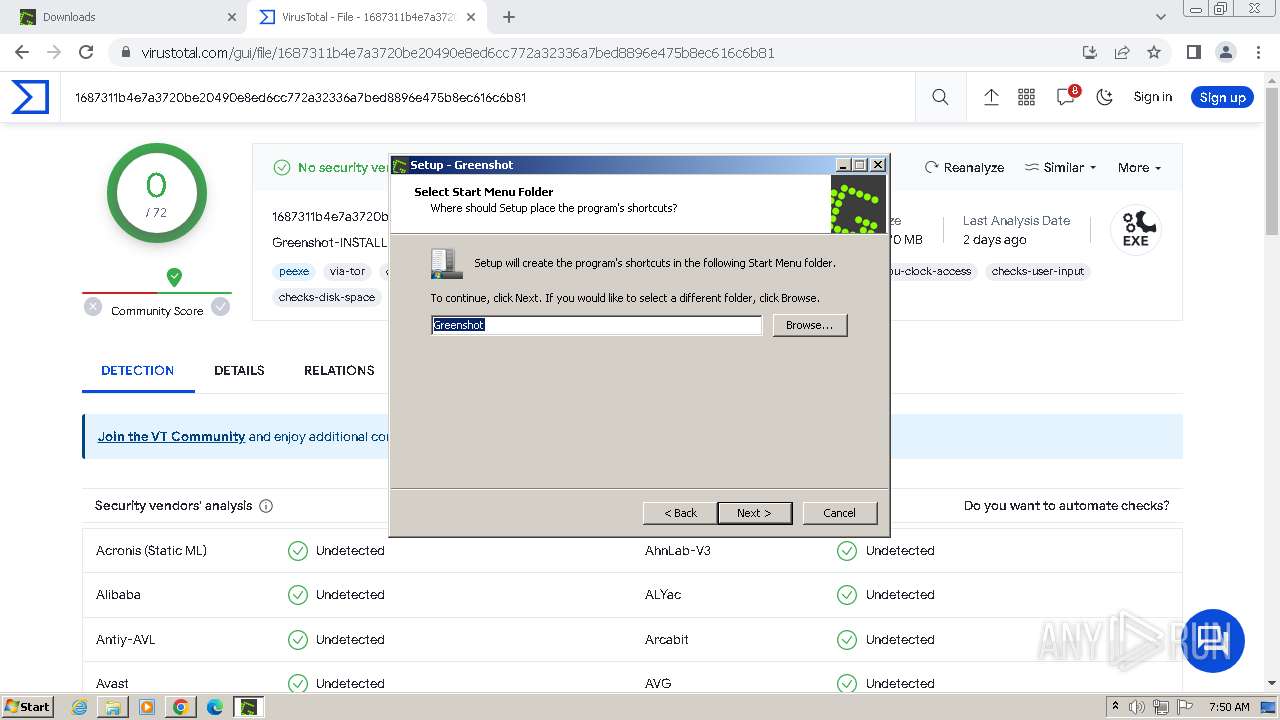The image size is (1280, 720).
Task: Open a new browser tab
Action: (x=509, y=17)
